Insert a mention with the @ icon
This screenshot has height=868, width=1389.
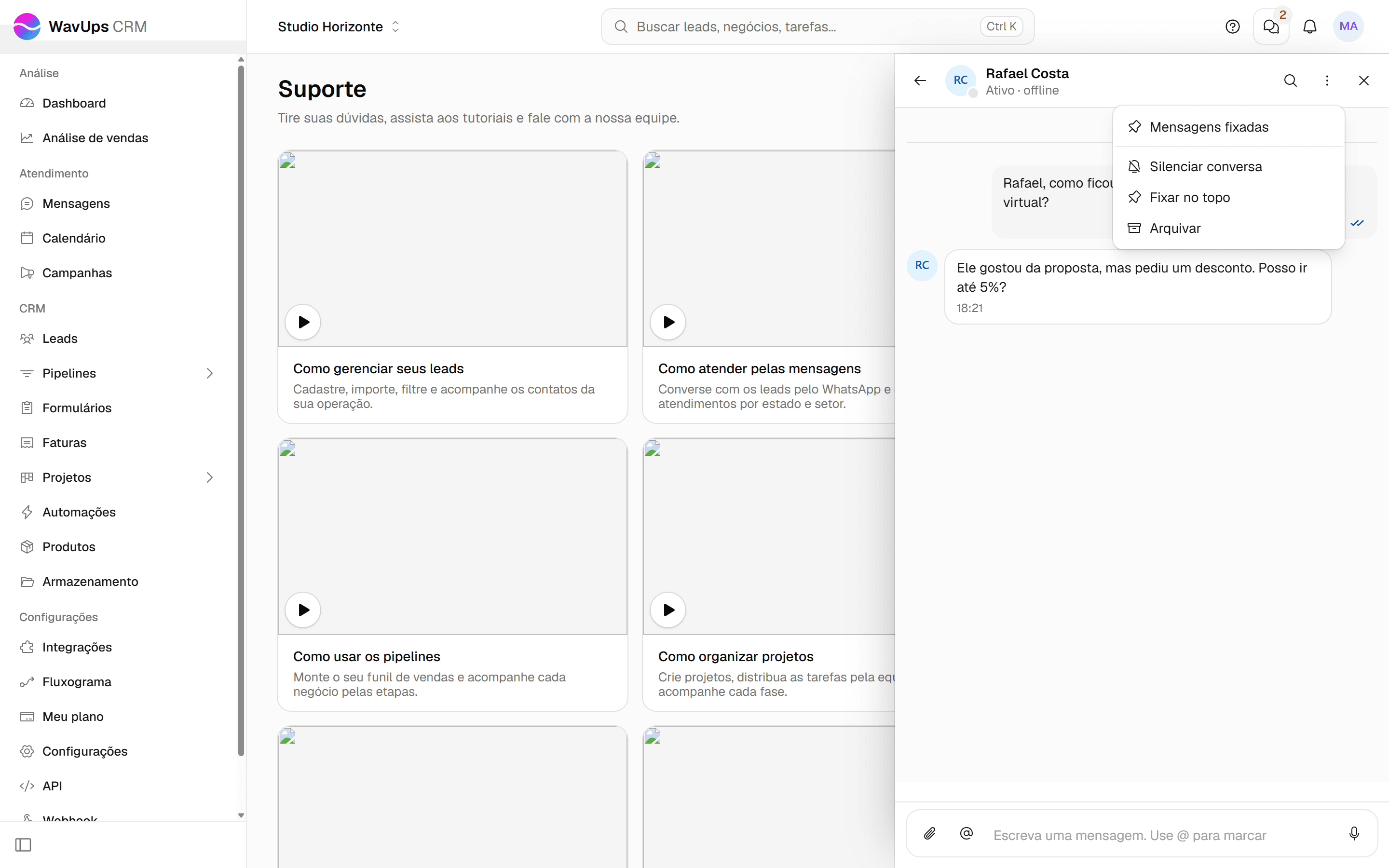pyautogui.click(x=967, y=833)
